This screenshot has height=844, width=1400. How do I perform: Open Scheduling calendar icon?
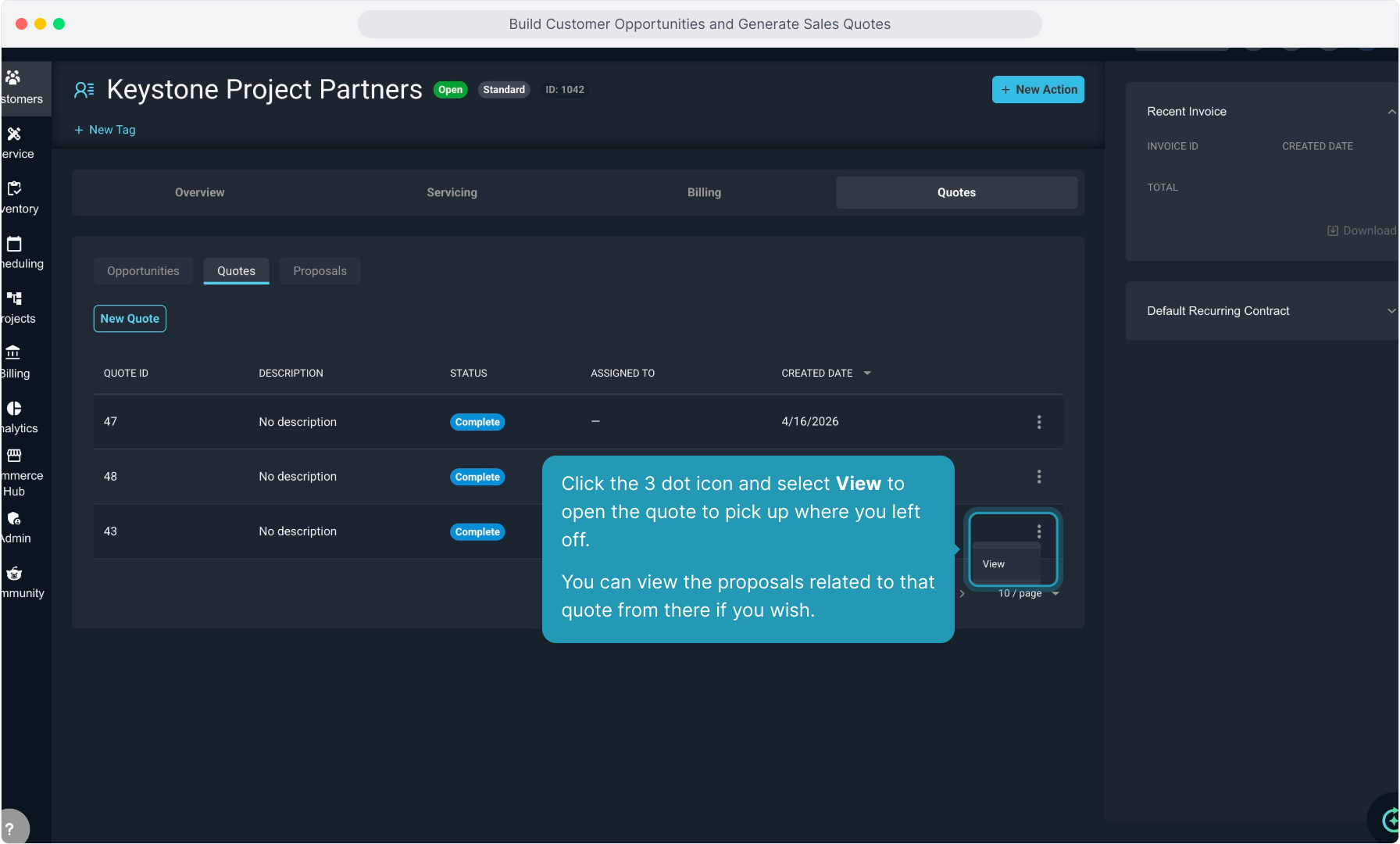pyautogui.click(x=14, y=244)
